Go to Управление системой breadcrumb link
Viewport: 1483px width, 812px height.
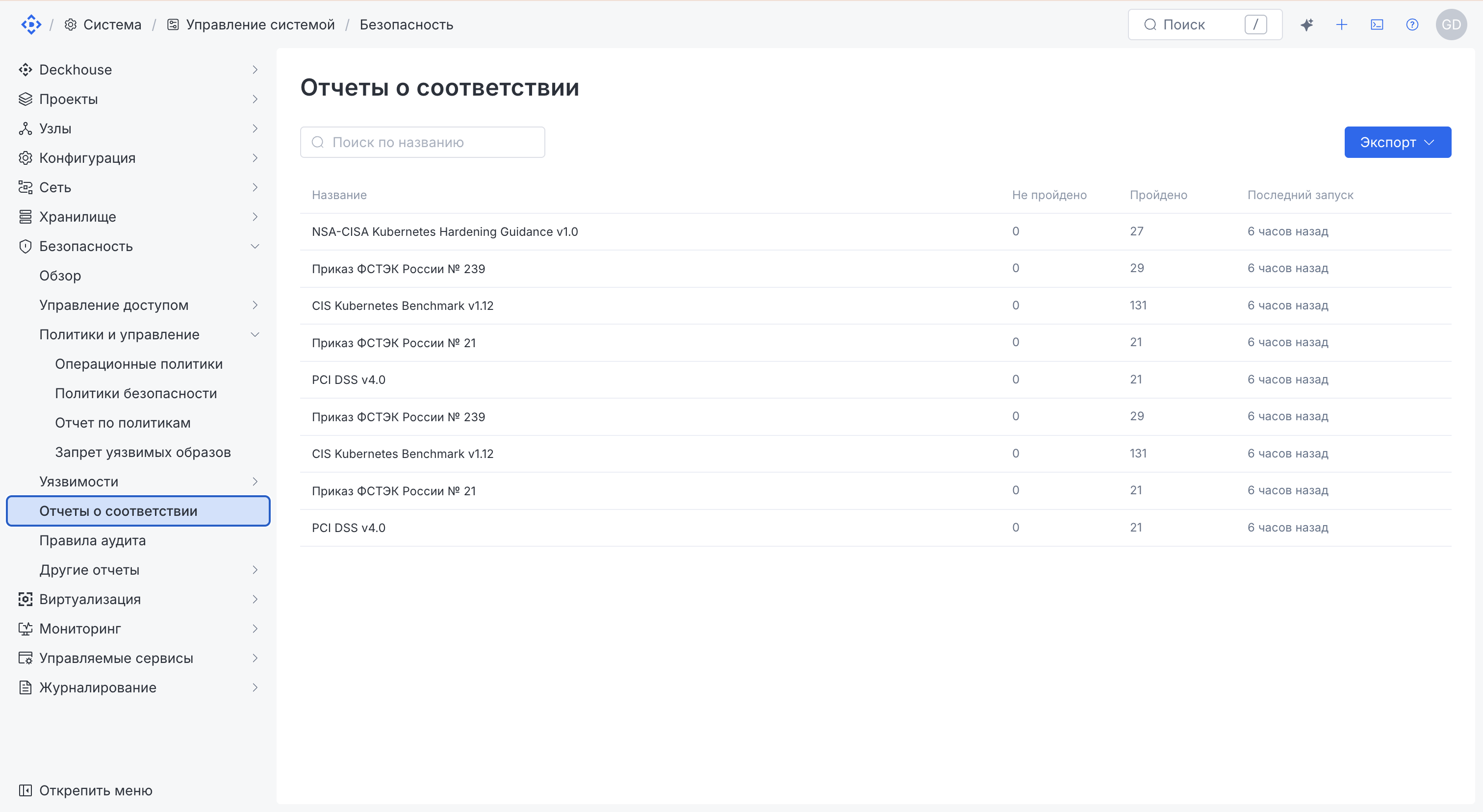click(260, 25)
